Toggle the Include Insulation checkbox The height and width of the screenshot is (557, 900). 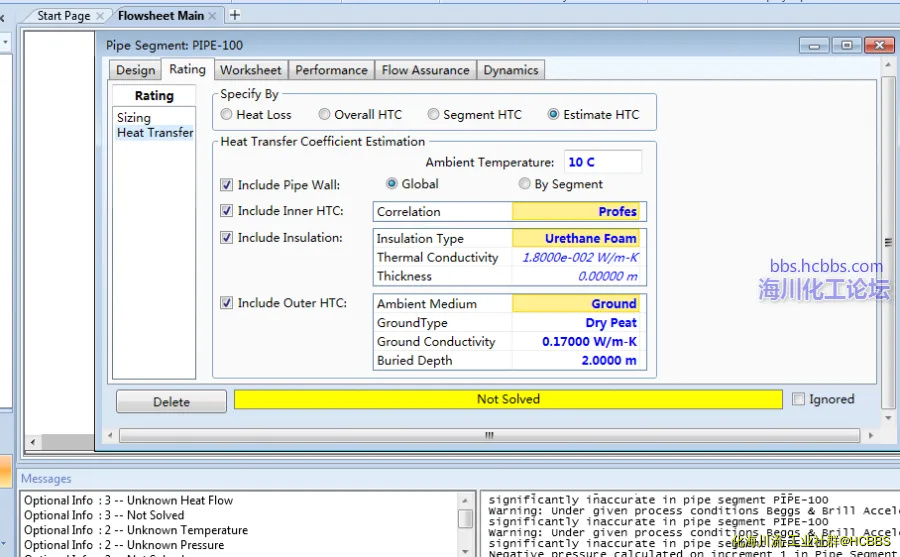(x=227, y=238)
